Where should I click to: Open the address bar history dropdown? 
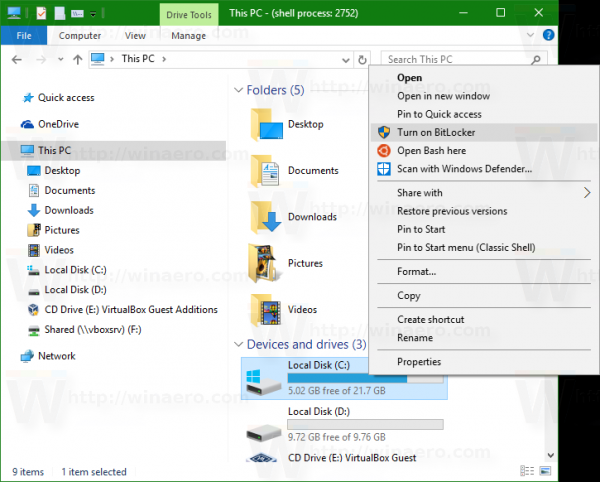pos(346,60)
